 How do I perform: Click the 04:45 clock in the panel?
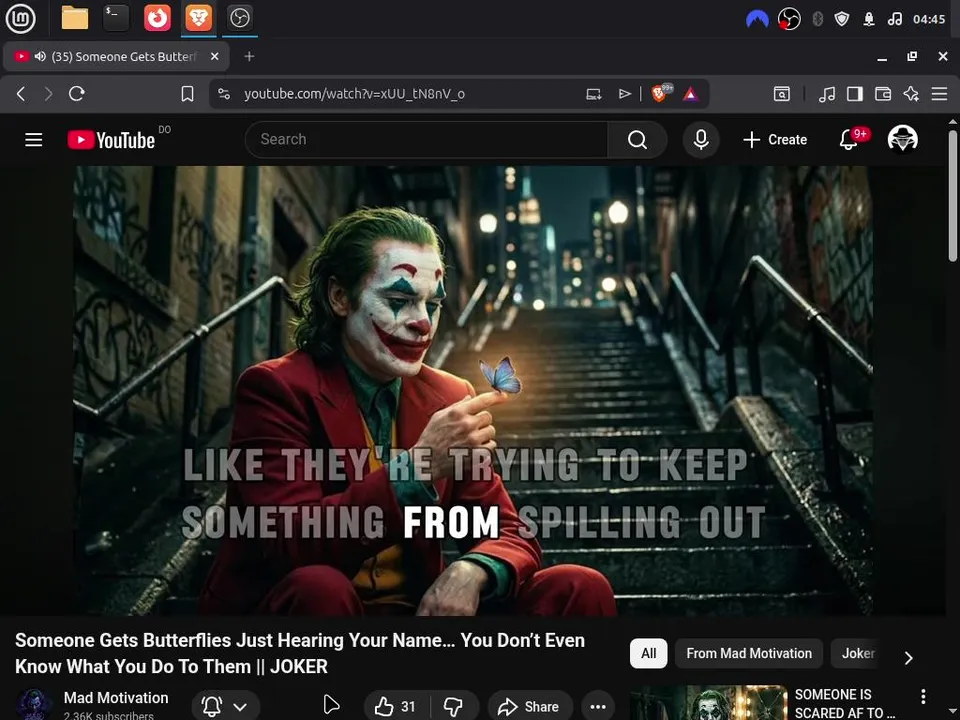coord(929,19)
